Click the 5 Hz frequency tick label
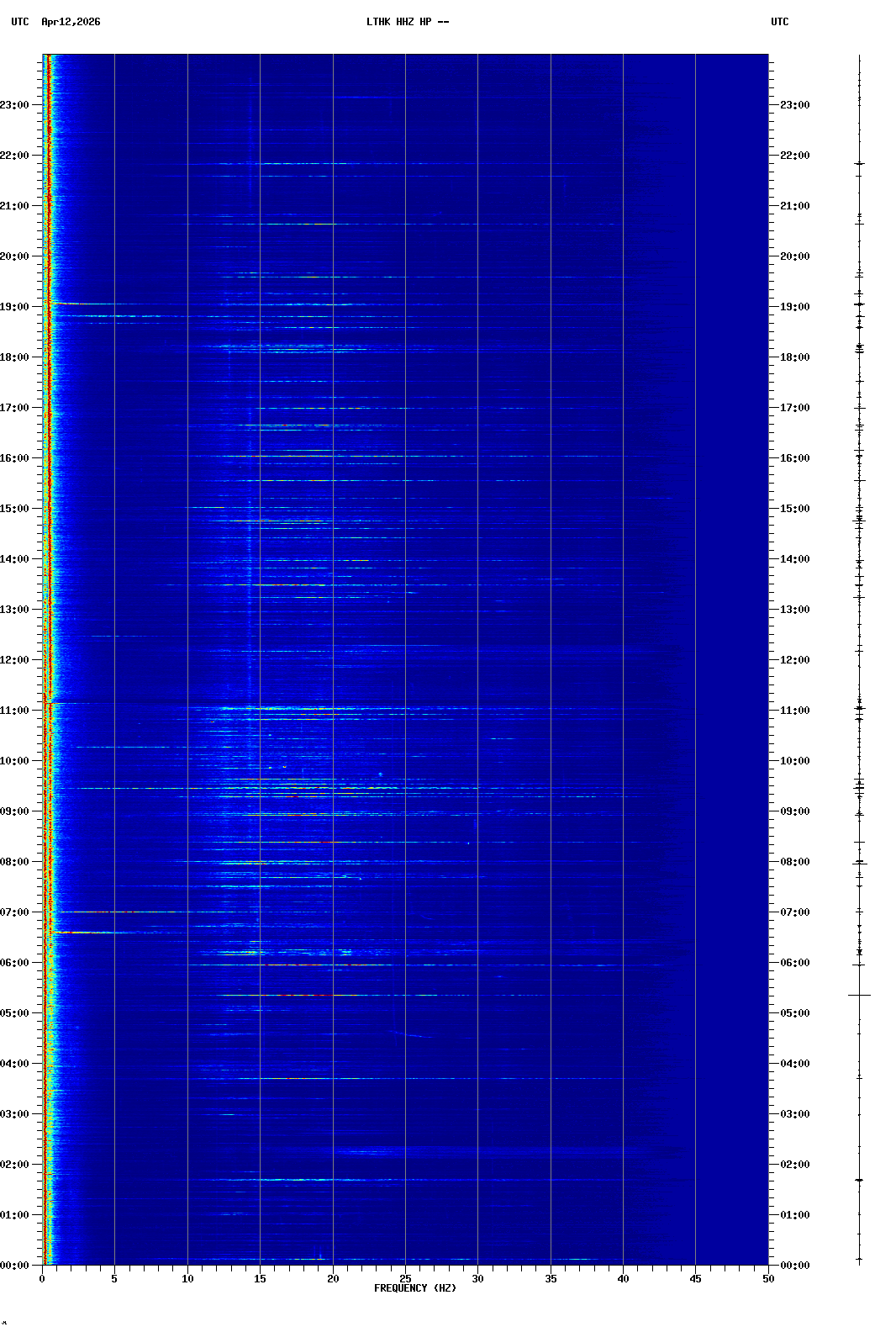Screen dimensions: 896x1332 click(114, 1279)
